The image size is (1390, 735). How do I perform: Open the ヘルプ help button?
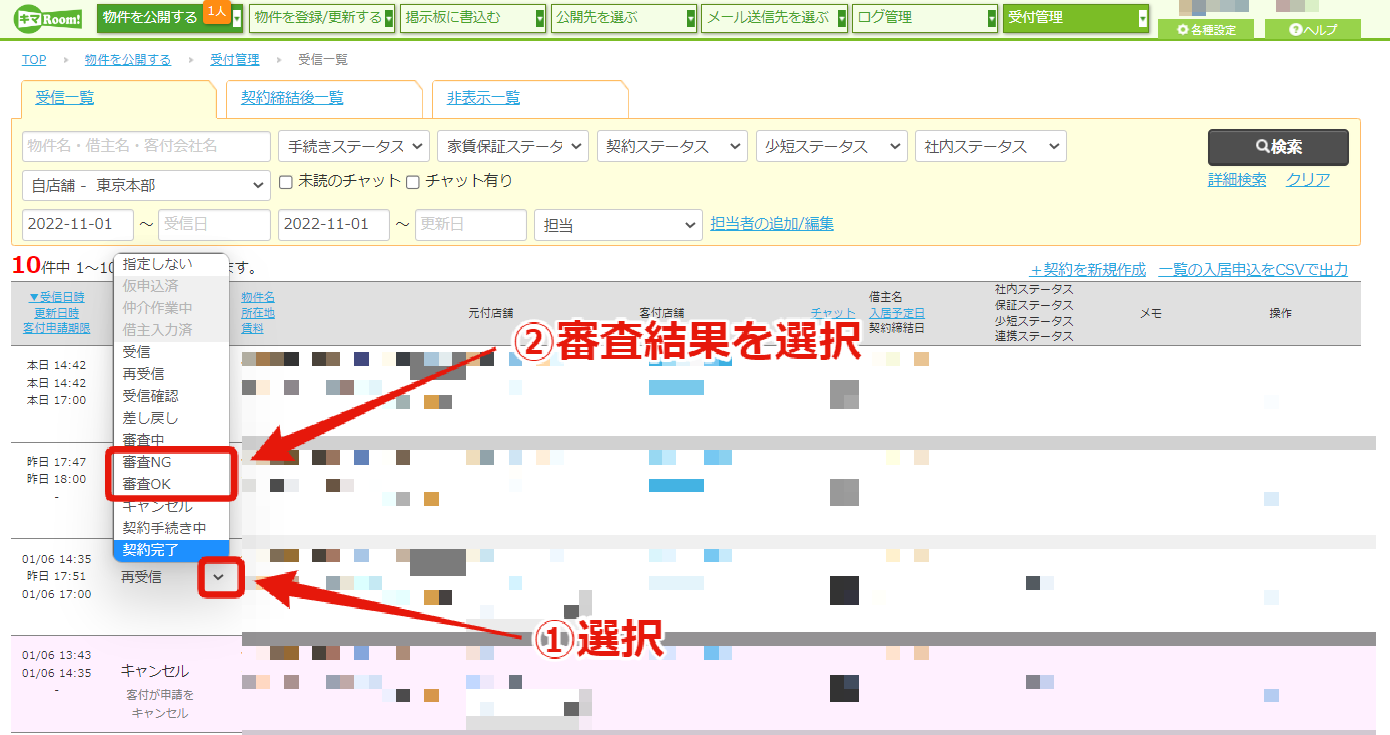1312,30
